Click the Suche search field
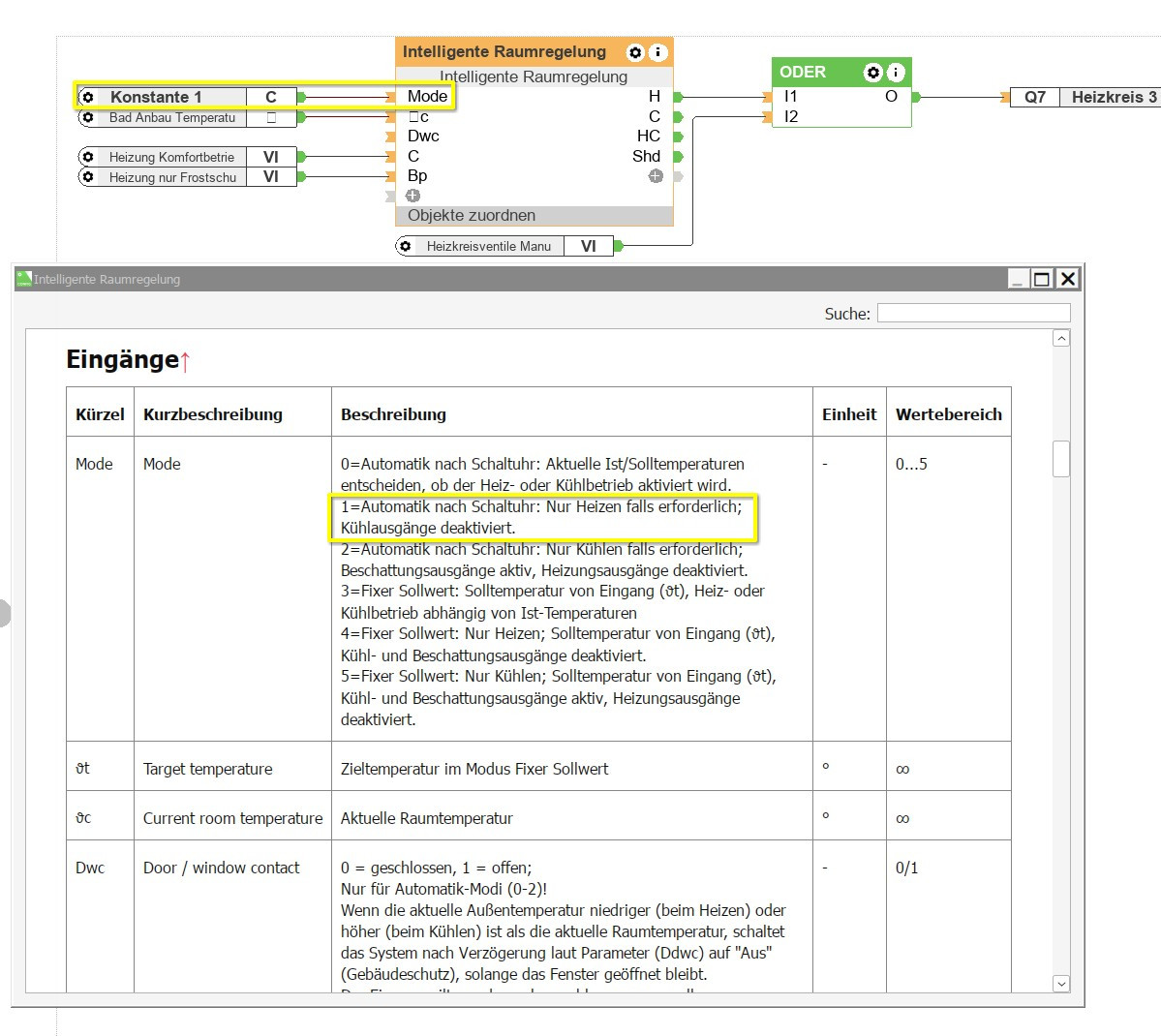1161x1036 pixels. tap(974, 314)
